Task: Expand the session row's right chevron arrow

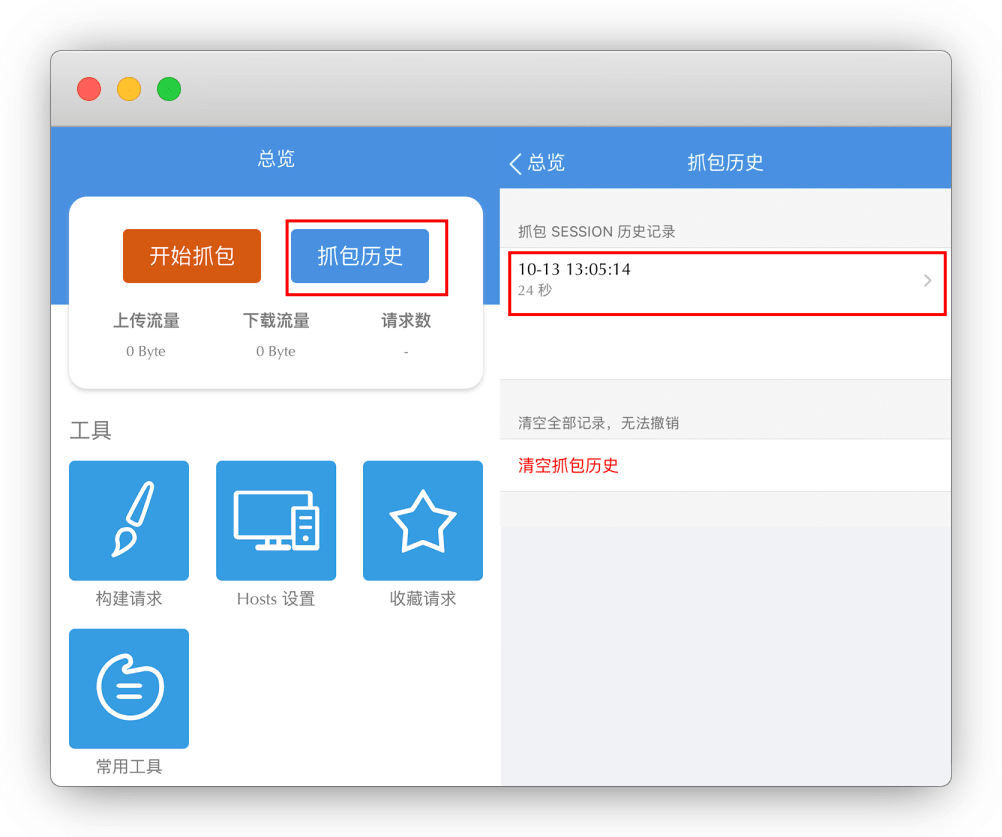Action: (927, 281)
